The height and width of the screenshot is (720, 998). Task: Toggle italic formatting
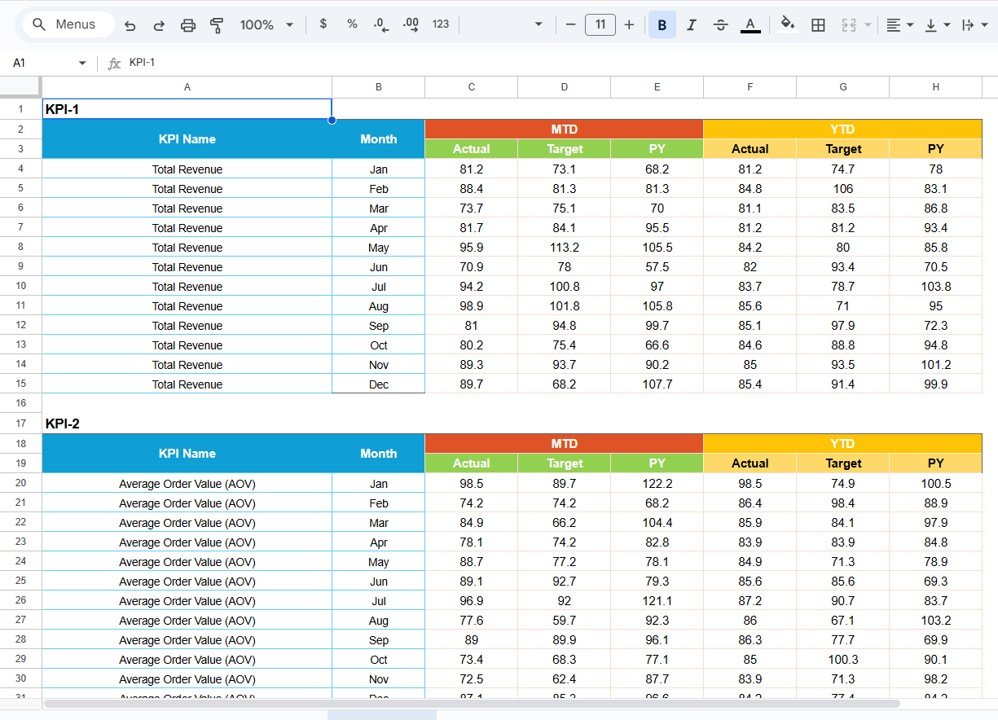(691, 25)
